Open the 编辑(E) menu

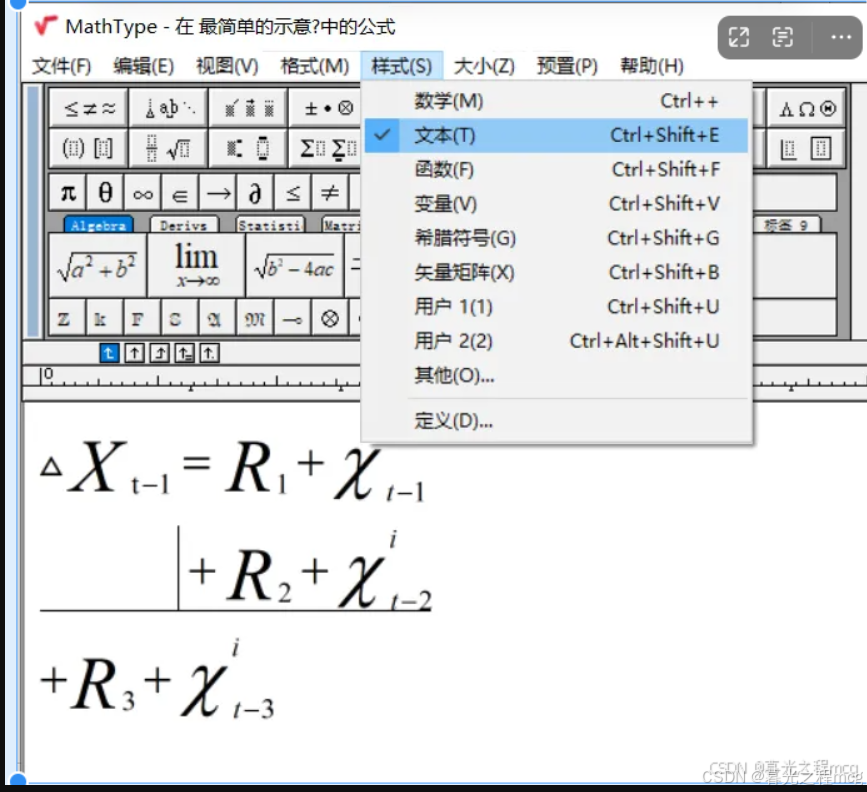[x=143, y=66]
